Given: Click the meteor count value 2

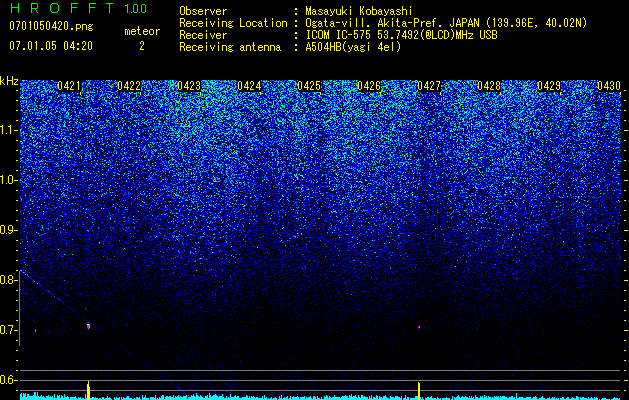Looking at the screenshot, I should click(x=142, y=46).
